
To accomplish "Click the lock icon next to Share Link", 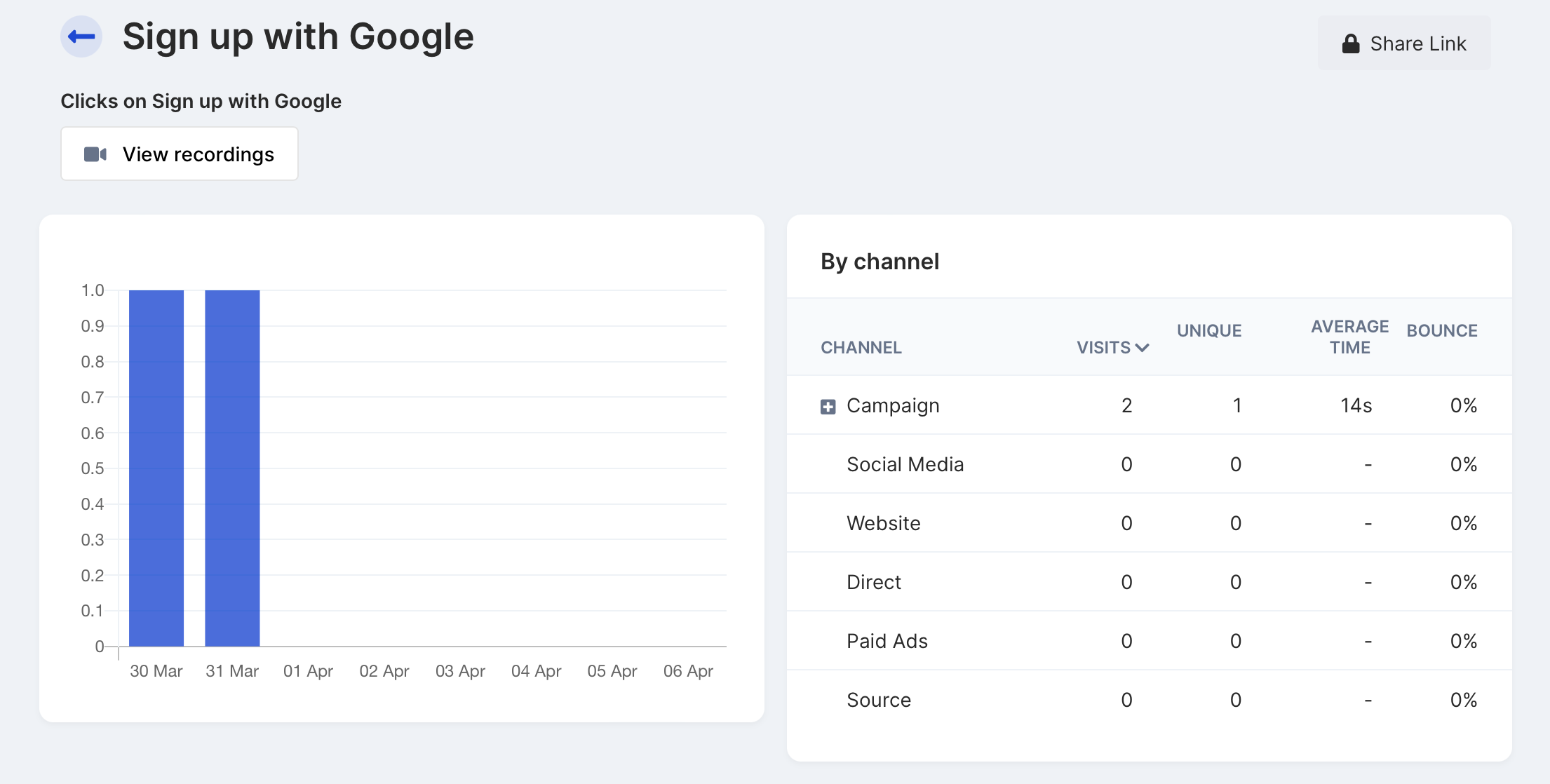I will pos(1350,43).
